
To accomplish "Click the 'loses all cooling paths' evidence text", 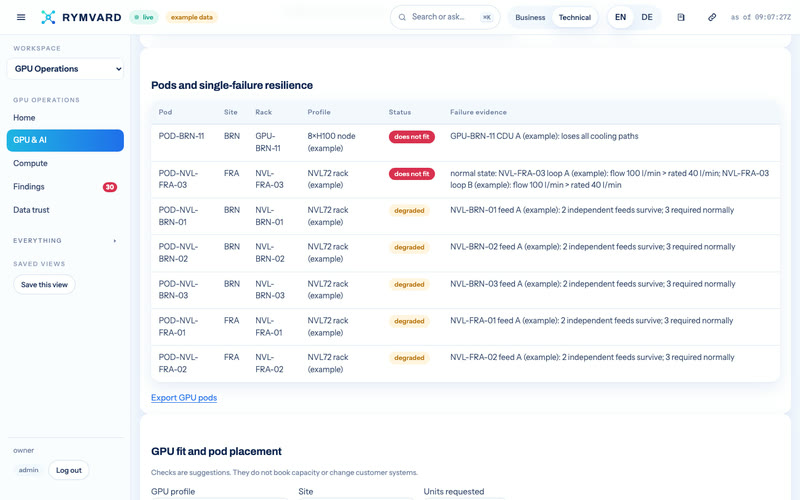I will pos(599,136).
